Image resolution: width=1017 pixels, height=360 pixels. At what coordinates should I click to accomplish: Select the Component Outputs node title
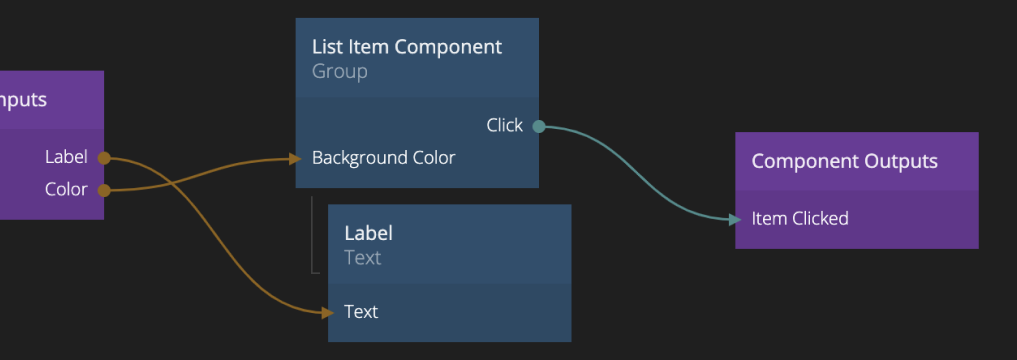pyautogui.click(x=844, y=161)
